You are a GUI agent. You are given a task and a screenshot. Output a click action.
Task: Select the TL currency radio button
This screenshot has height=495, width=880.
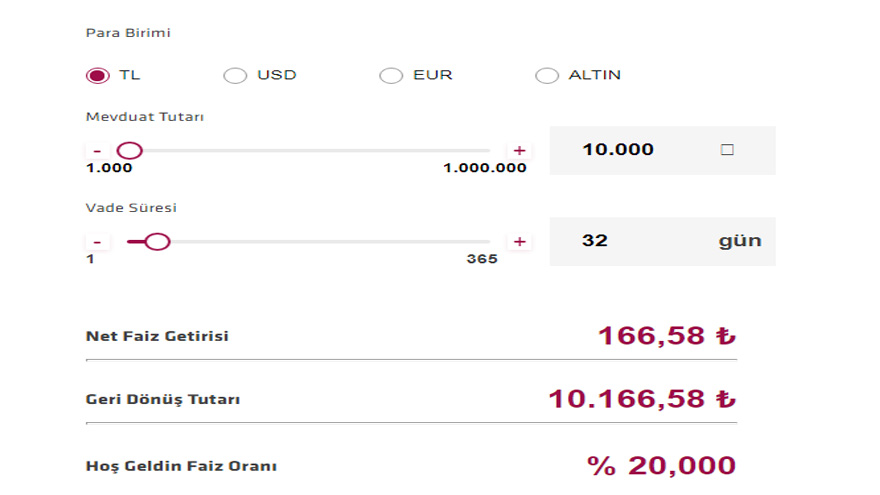click(98, 75)
